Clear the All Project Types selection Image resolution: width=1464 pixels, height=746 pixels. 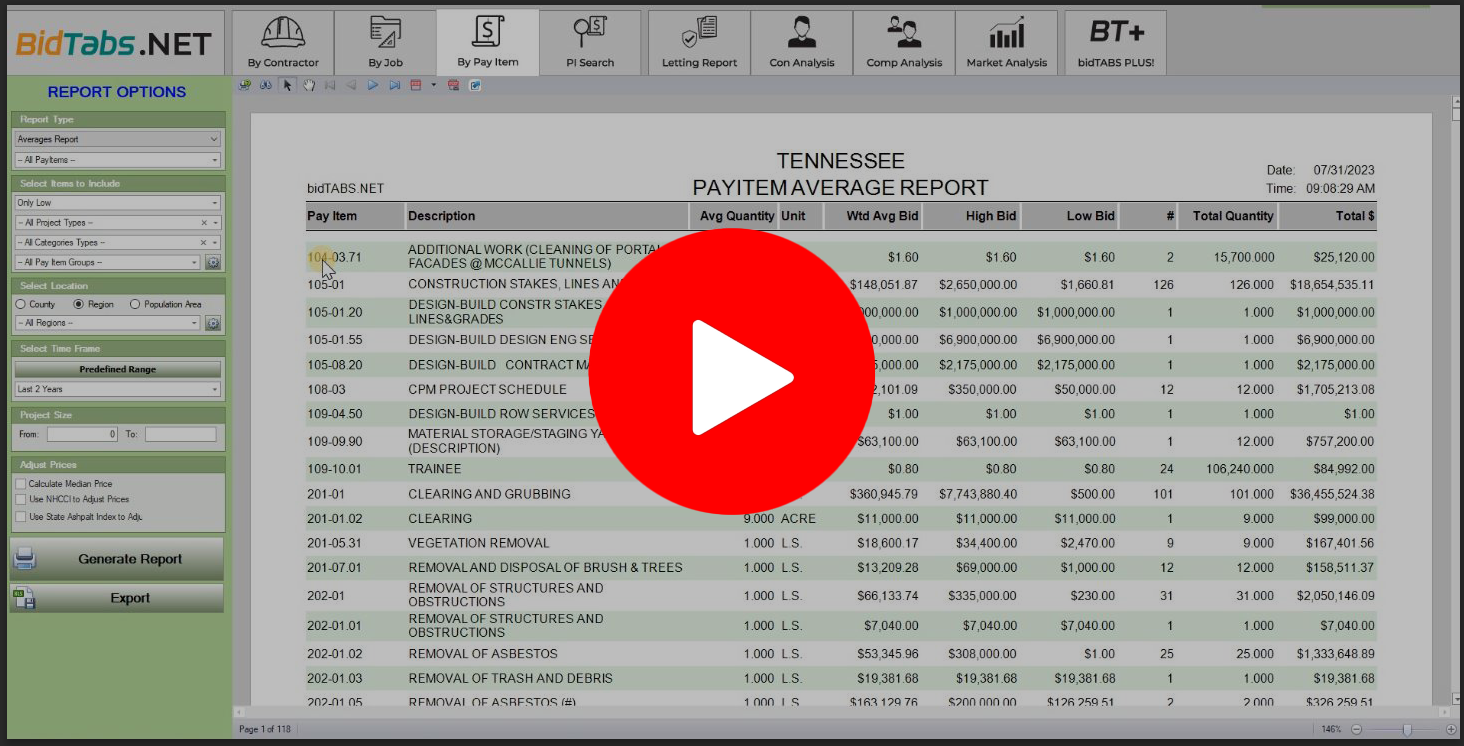204,223
